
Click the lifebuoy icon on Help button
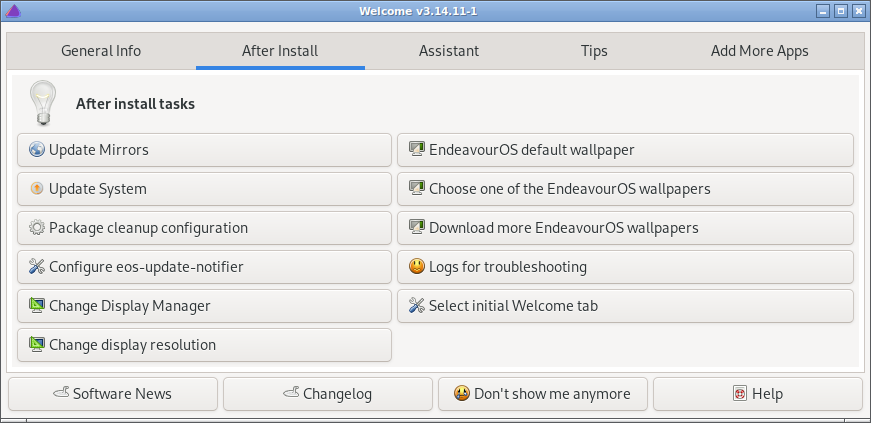pyautogui.click(x=739, y=394)
